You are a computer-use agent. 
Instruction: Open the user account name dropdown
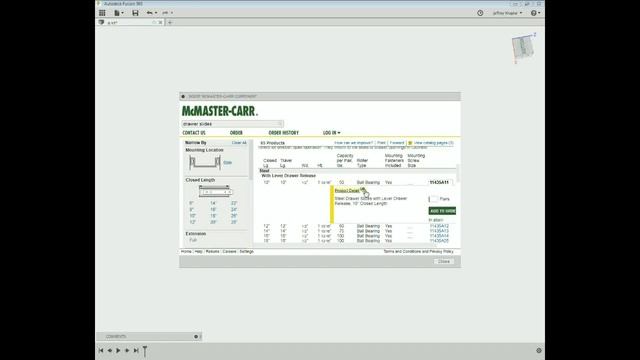507,13
